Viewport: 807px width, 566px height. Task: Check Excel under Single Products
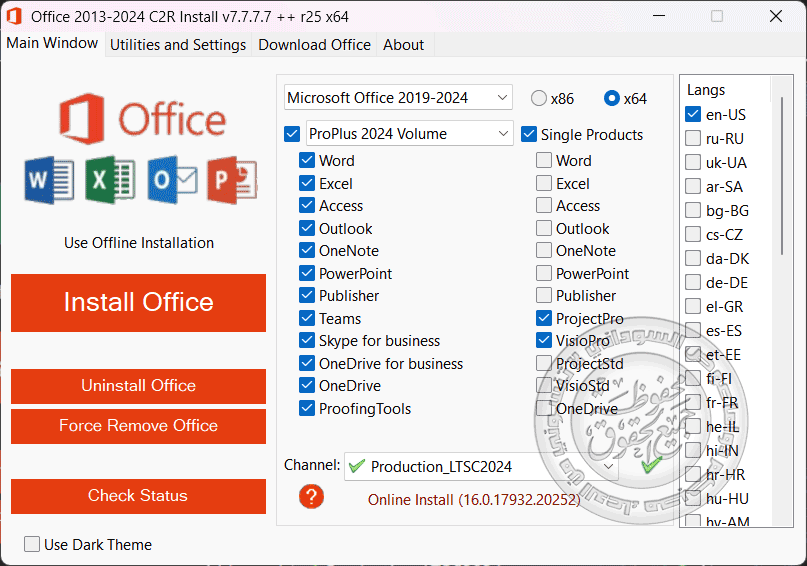coord(544,183)
